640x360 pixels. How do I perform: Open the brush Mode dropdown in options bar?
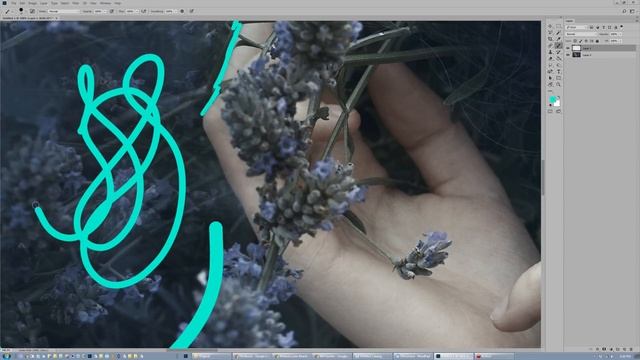click(x=64, y=11)
